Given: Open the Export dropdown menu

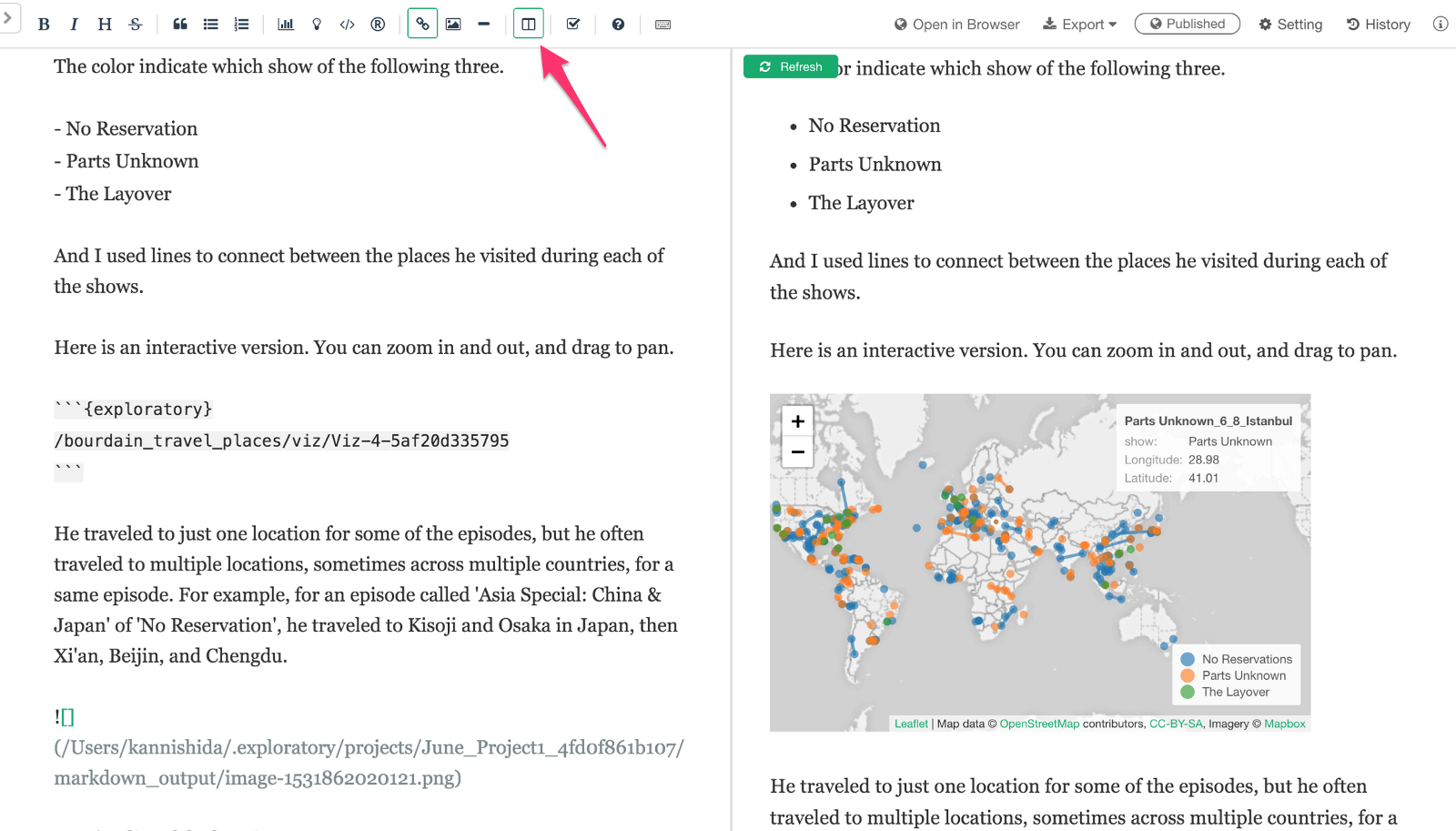Looking at the screenshot, I should (x=1079, y=25).
